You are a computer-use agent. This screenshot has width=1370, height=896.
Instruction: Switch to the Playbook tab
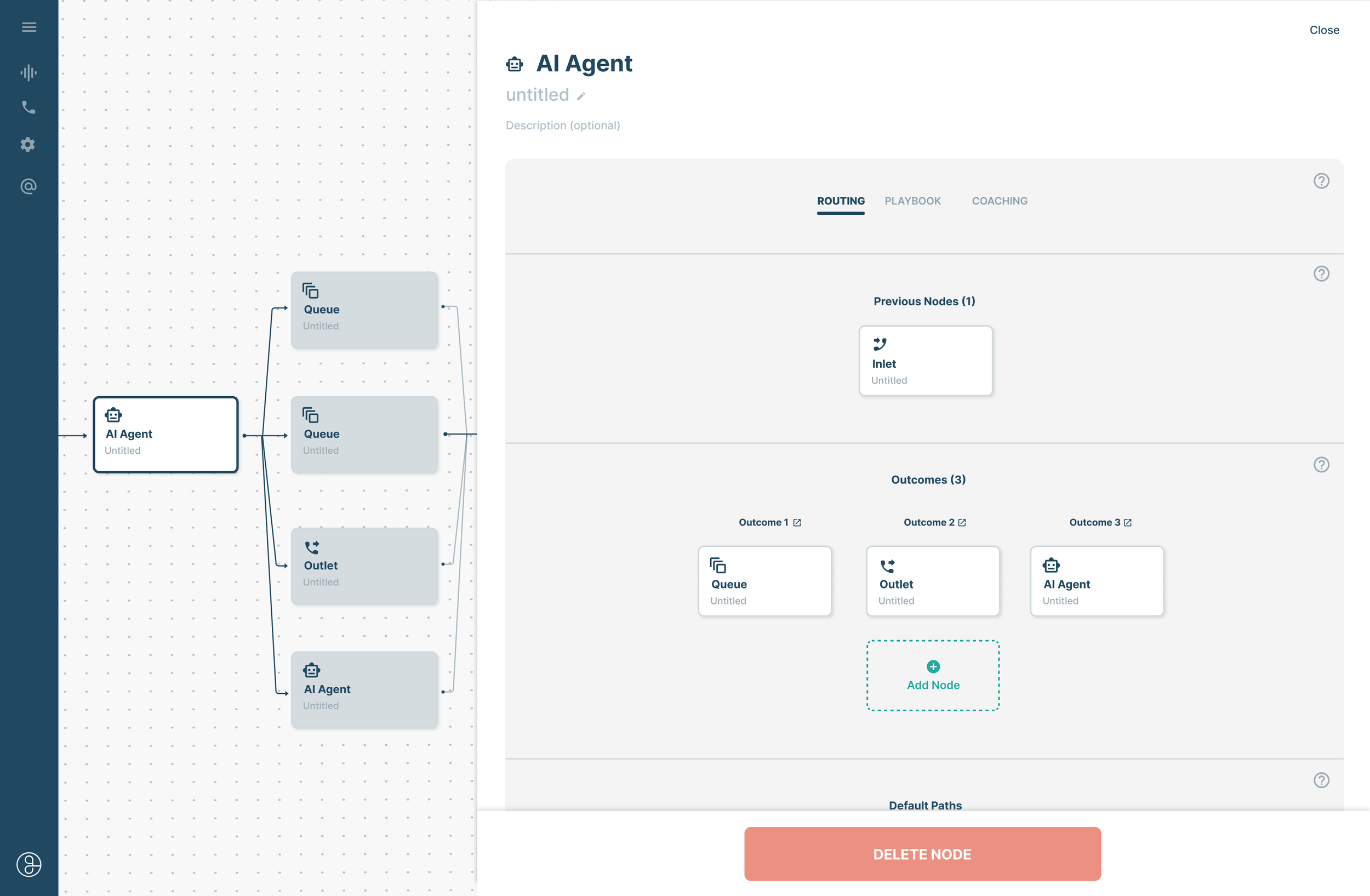tap(912, 201)
